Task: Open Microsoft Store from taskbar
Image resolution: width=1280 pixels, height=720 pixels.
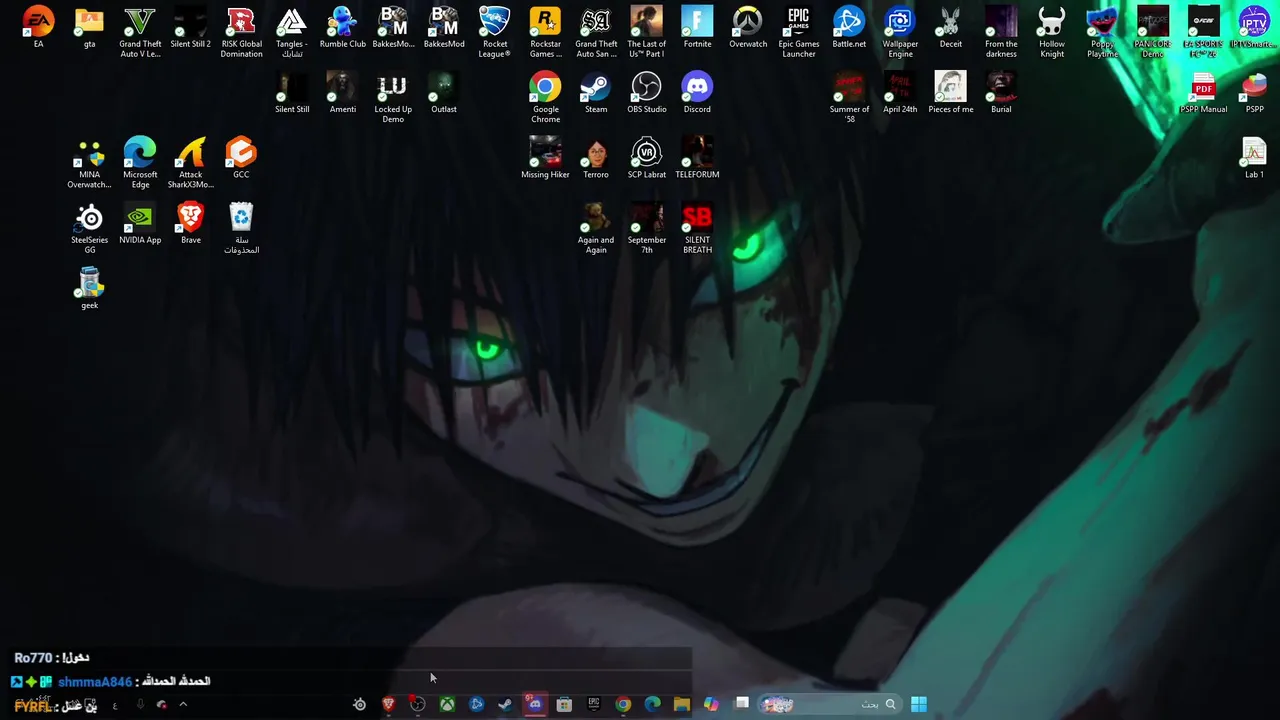Action: point(564,705)
